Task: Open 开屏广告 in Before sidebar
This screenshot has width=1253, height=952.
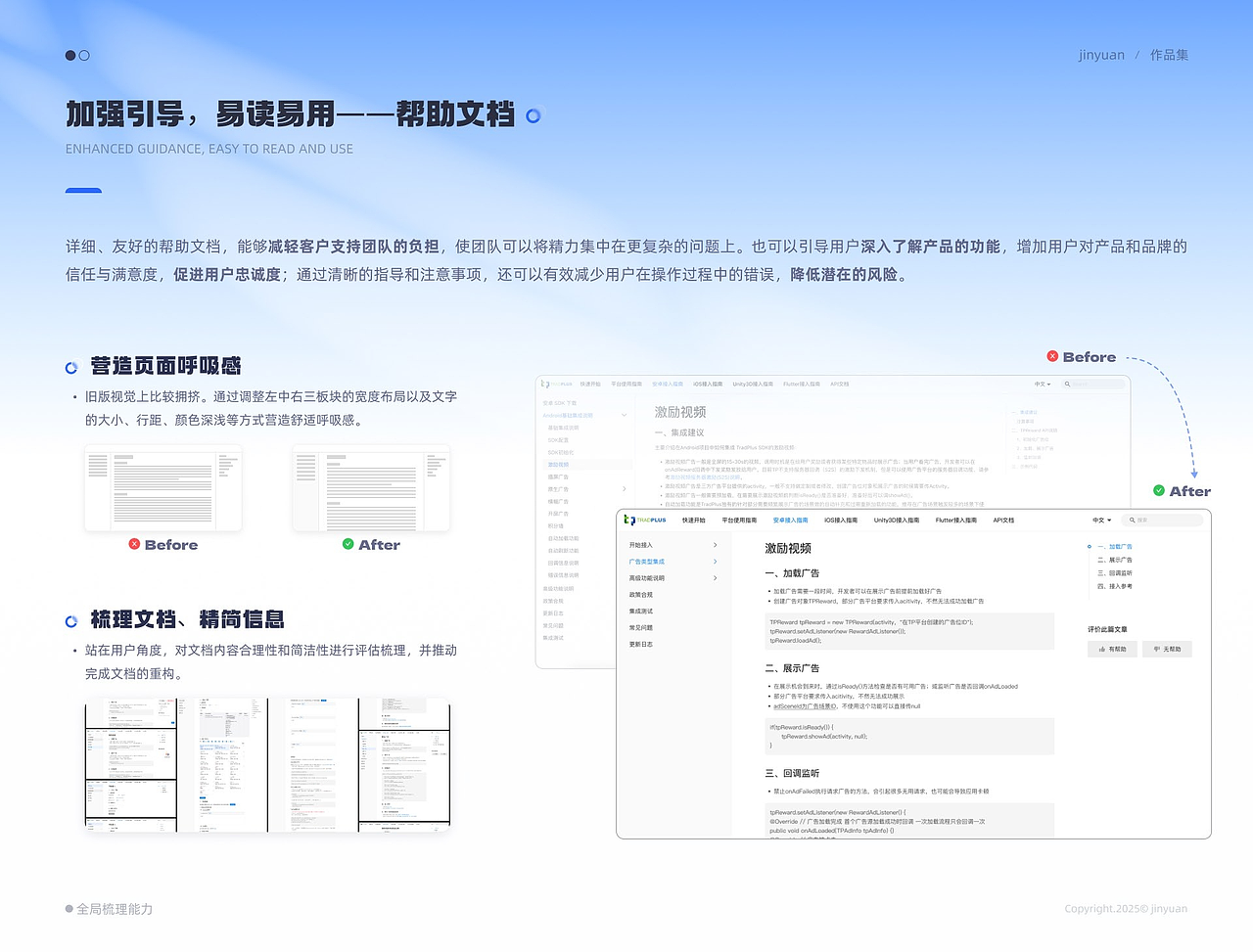Action: click(558, 514)
